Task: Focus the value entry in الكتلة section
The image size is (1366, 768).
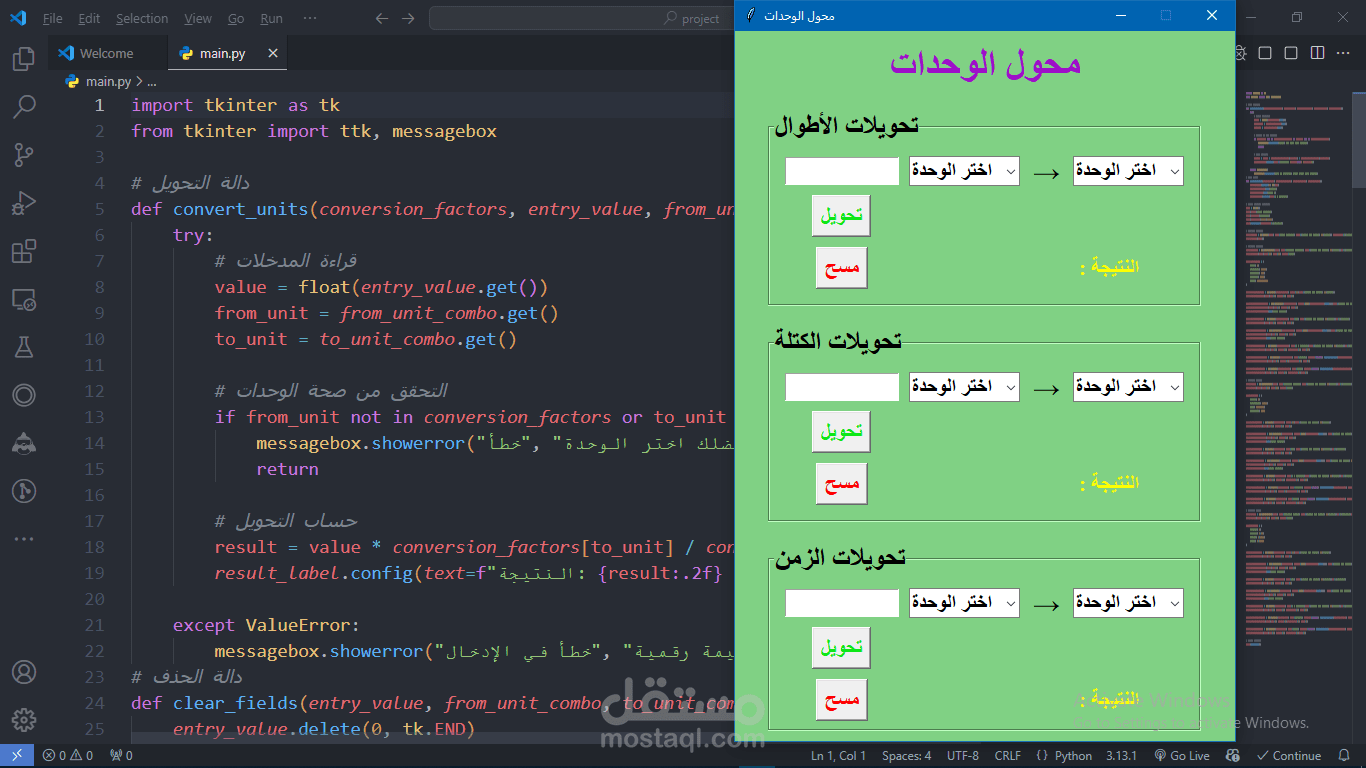Action: point(843,387)
